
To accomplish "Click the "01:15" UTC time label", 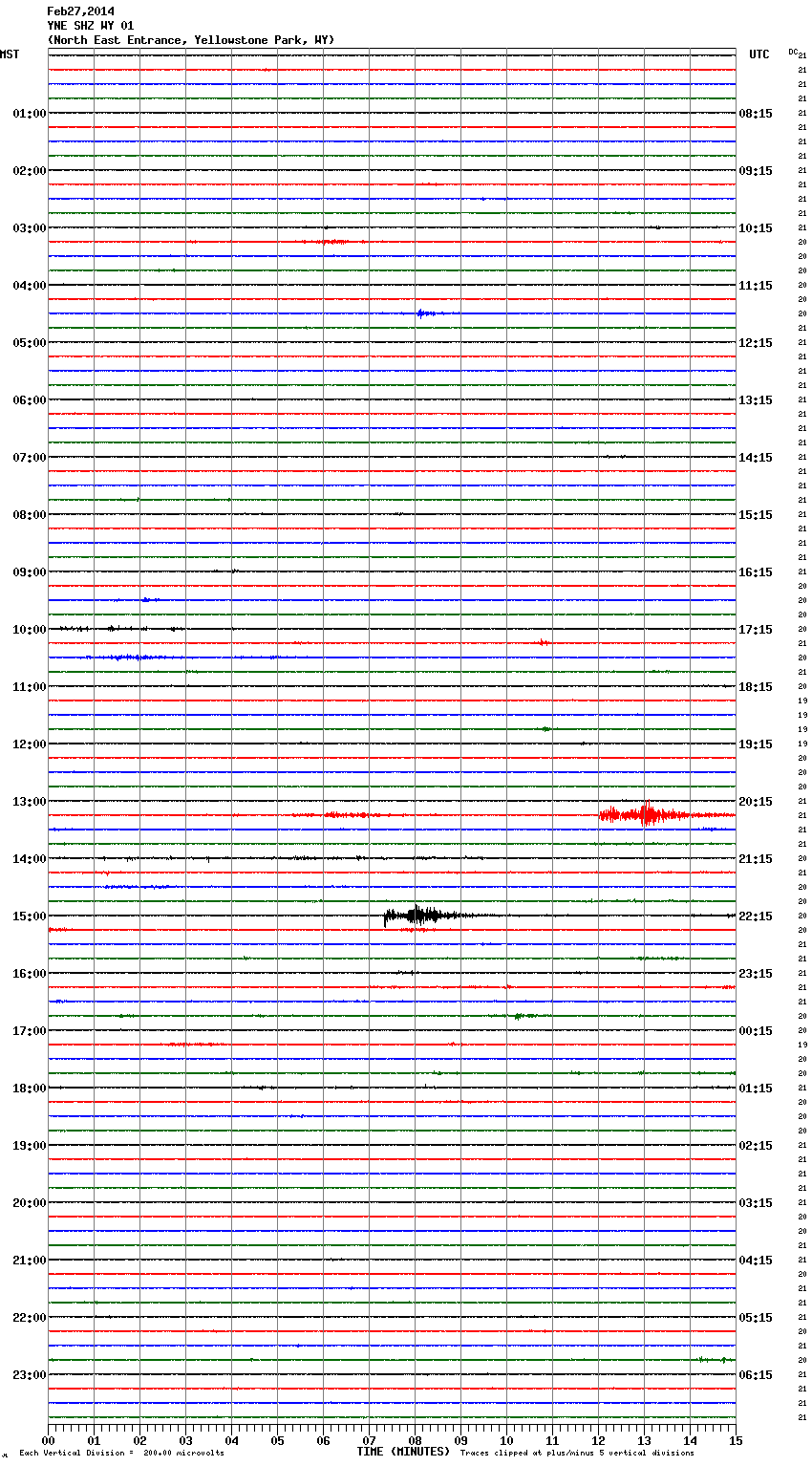I will pyautogui.click(x=756, y=1089).
